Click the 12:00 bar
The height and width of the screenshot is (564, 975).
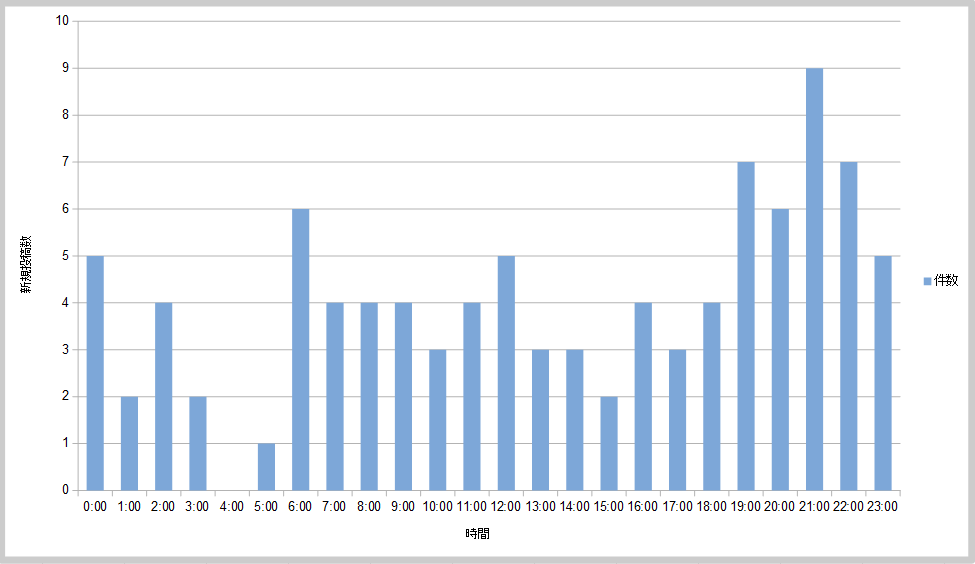pyautogui.click(x=506, y=373)
